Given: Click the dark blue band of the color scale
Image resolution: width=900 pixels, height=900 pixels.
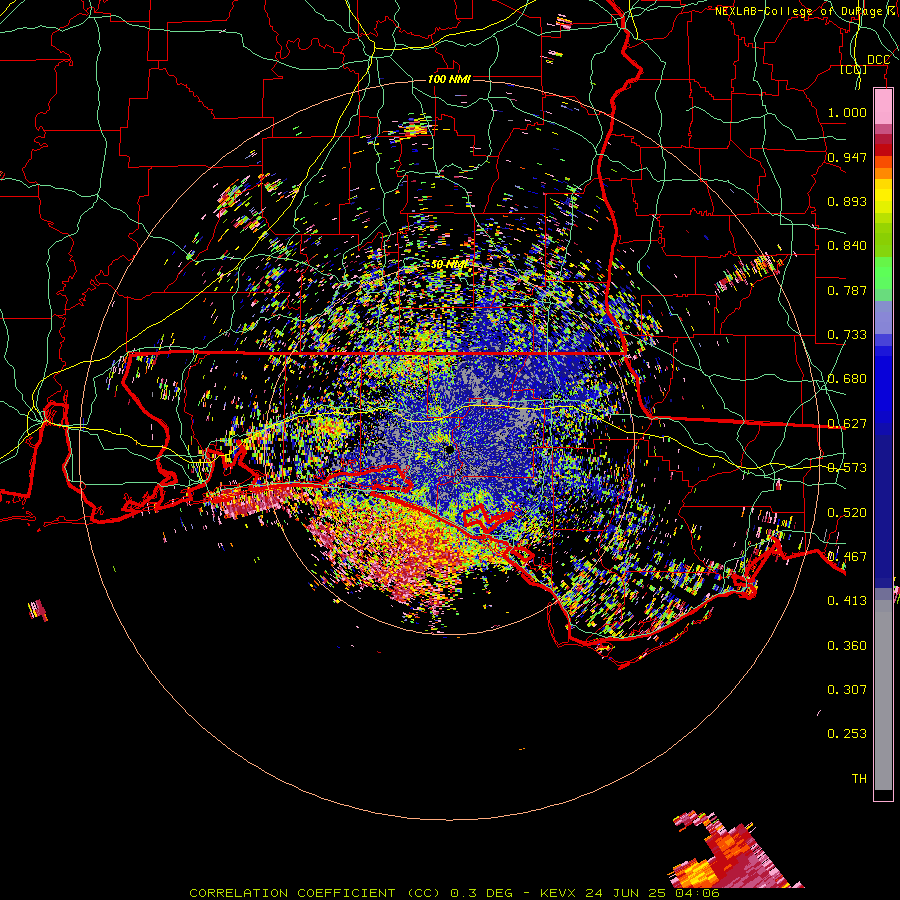Looking at the screenshot, I should pyautogui.click(x=883, y=505).
